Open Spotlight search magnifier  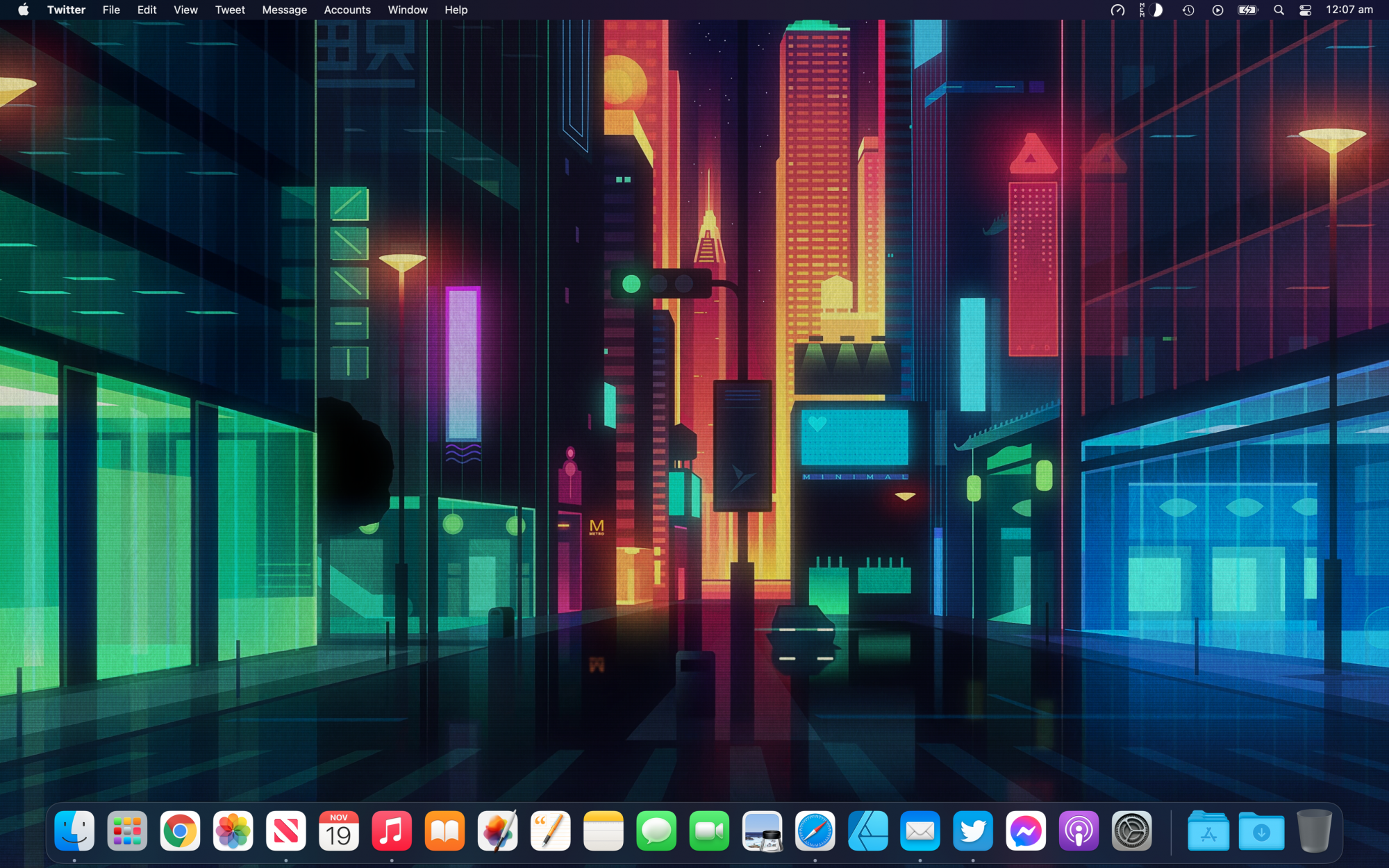pyautogui.click(x=1279, y=10)
